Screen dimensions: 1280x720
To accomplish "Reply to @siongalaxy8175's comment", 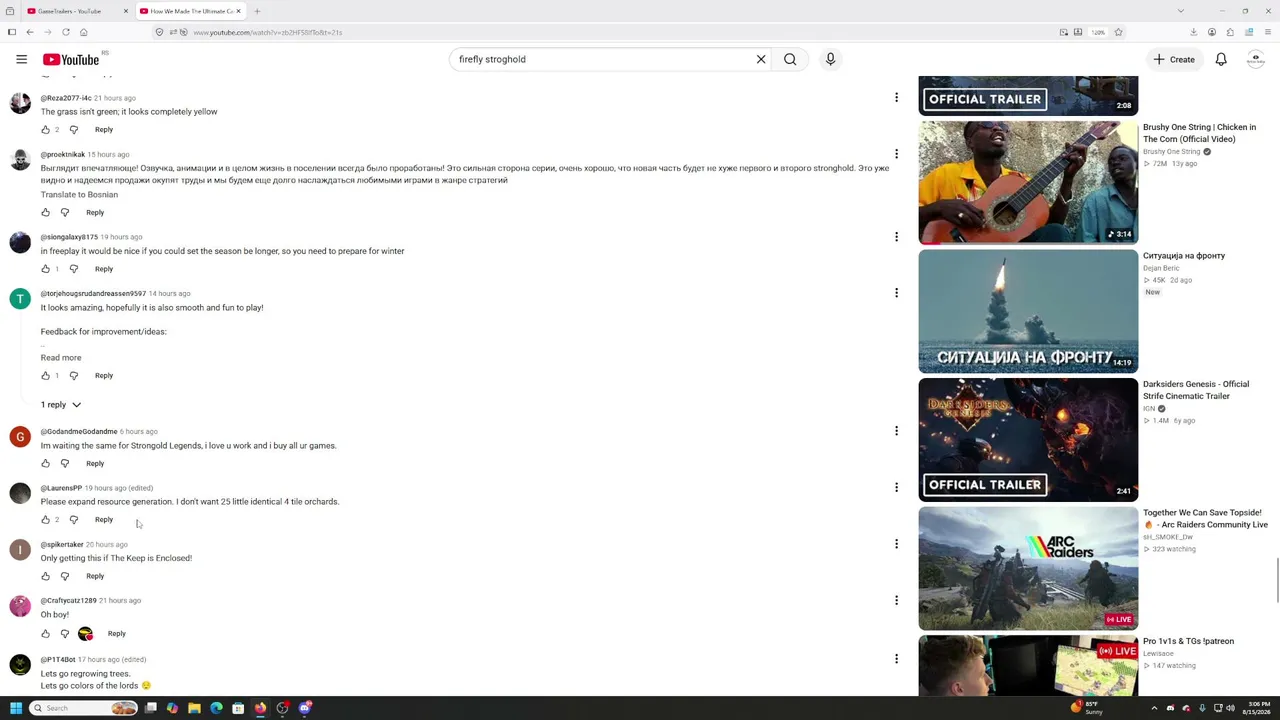I will click(x=104, y=269).
